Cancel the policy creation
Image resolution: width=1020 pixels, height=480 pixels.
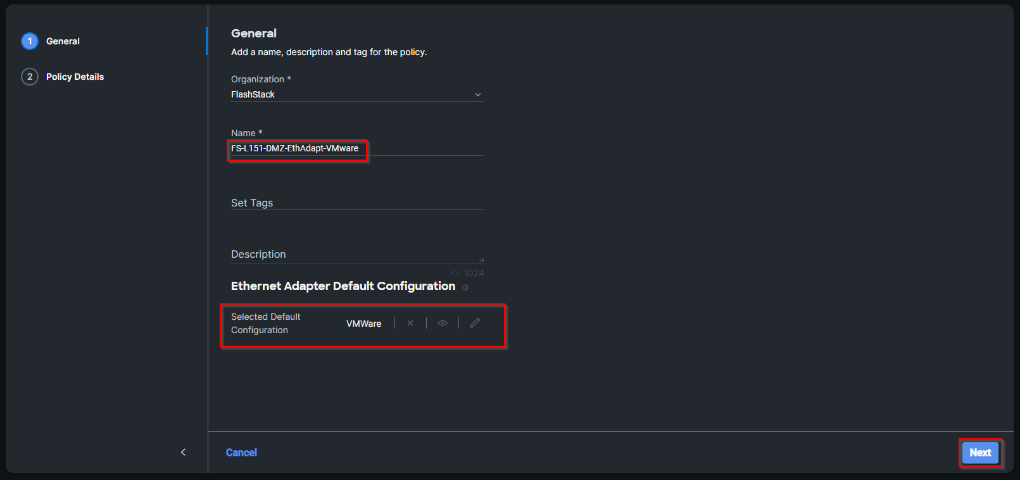[x=241, y=453]
